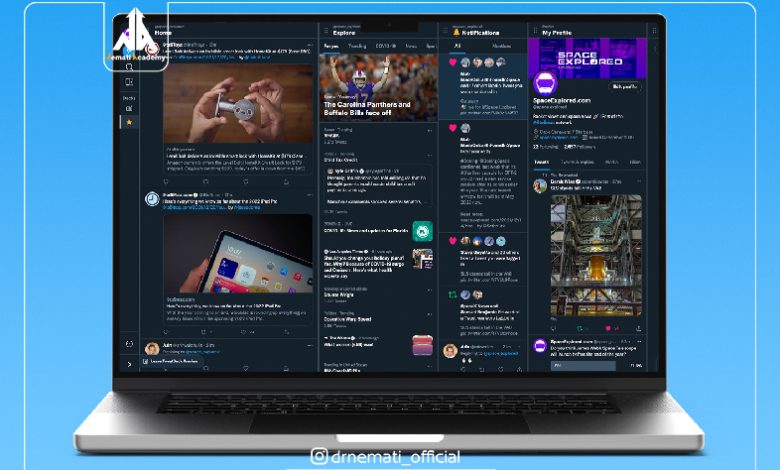Open options for Operation Warp Speed trend
This screenshot has width=780, height=470.
(429, 314)
